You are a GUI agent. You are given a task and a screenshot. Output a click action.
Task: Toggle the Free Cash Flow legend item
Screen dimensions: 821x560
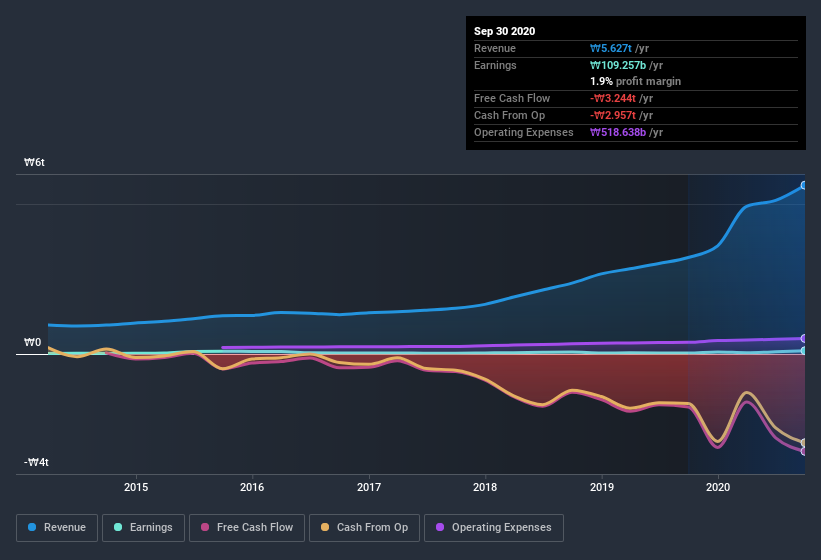click(247, 527)
